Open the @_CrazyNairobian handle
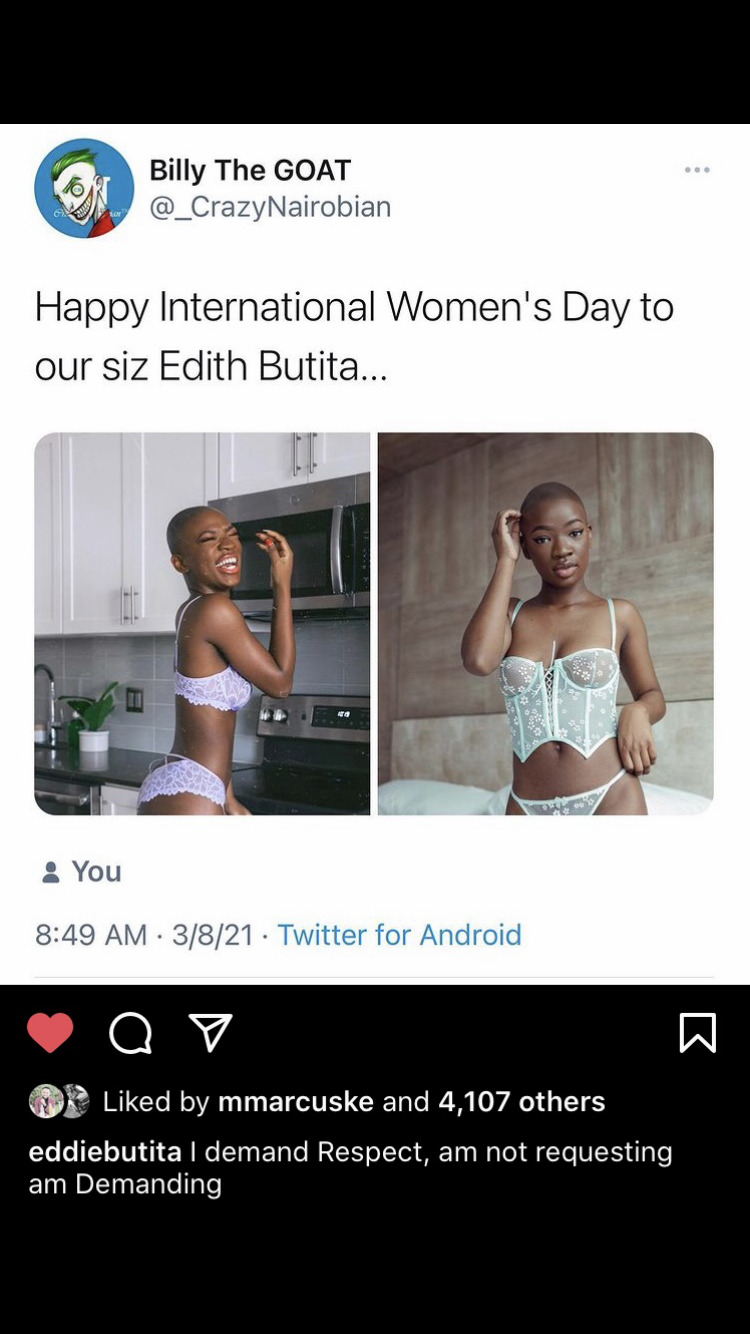The width and height of the screenshot is (750, 1334). (270, 207)
